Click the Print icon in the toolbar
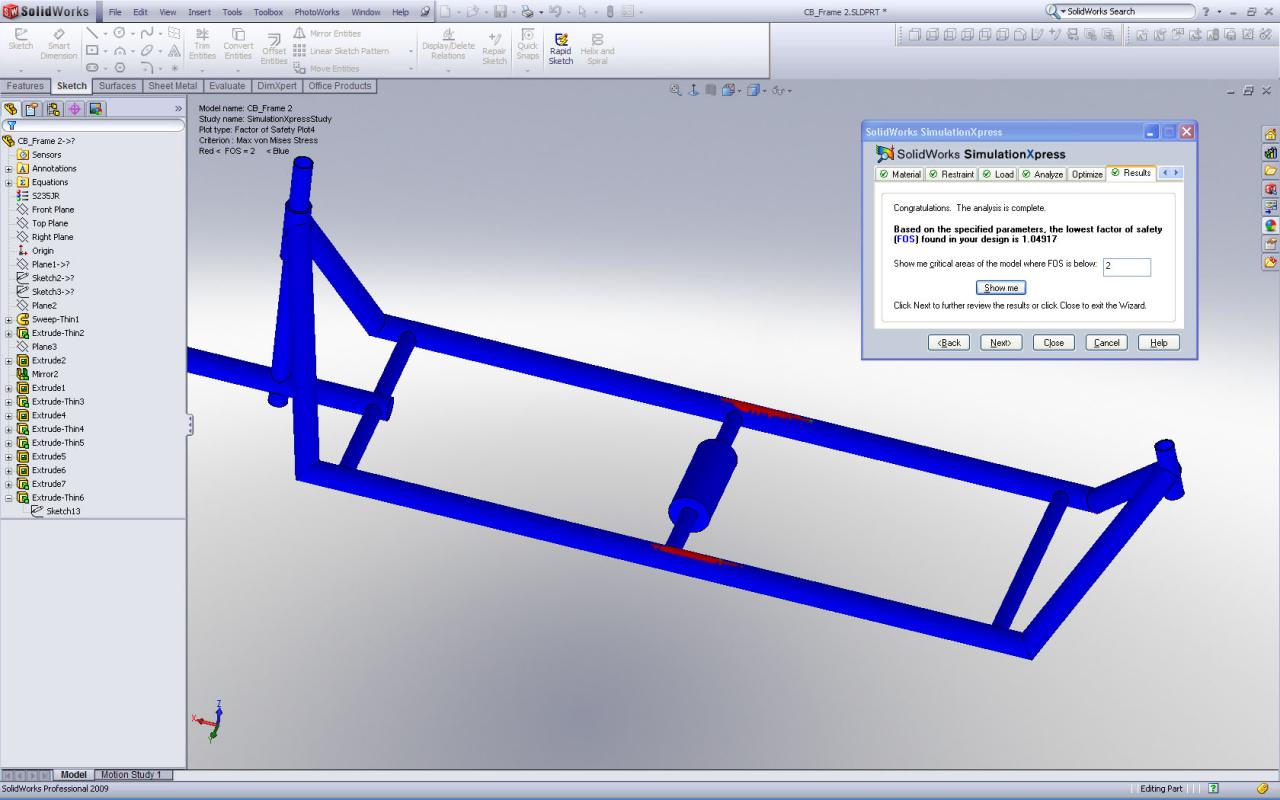This screenshot has height=800, width=1280. point(526,12)
